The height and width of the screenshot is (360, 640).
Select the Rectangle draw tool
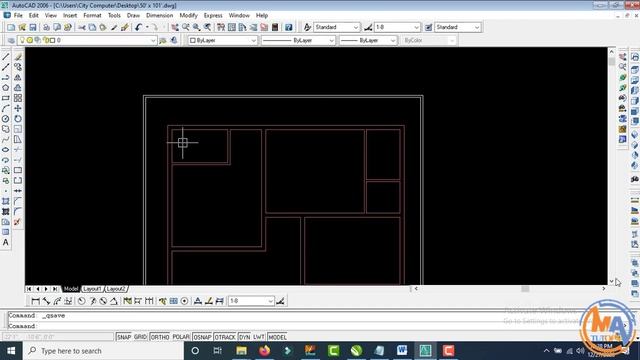(x=6, y=98)
